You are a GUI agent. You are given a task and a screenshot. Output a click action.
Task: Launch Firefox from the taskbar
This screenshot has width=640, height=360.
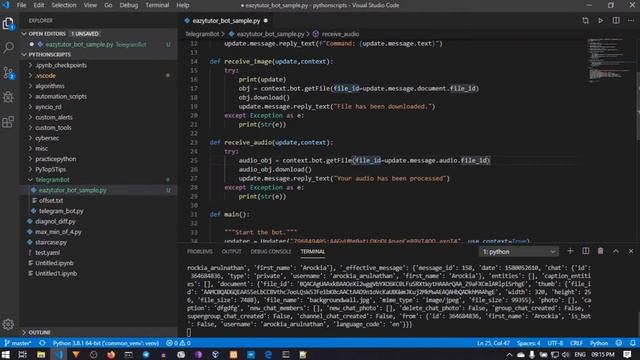click(x=111, y=355)
